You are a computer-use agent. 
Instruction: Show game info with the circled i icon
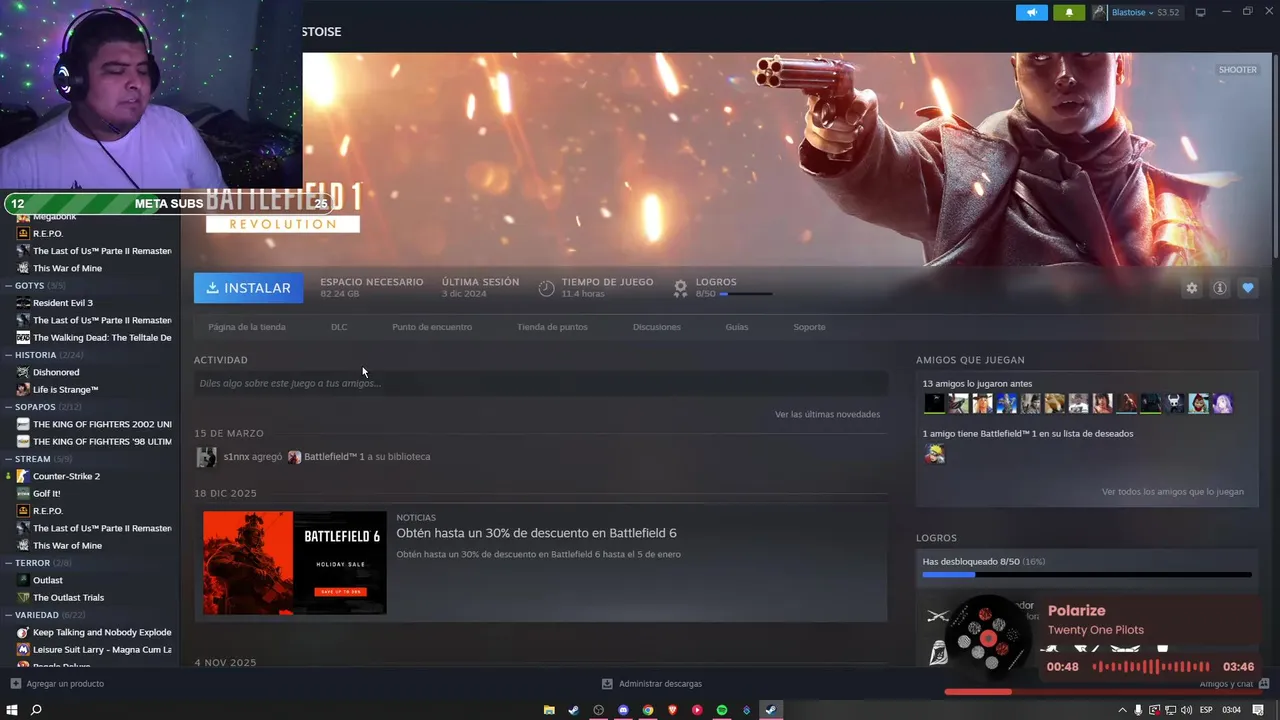tap(1219, 288)
